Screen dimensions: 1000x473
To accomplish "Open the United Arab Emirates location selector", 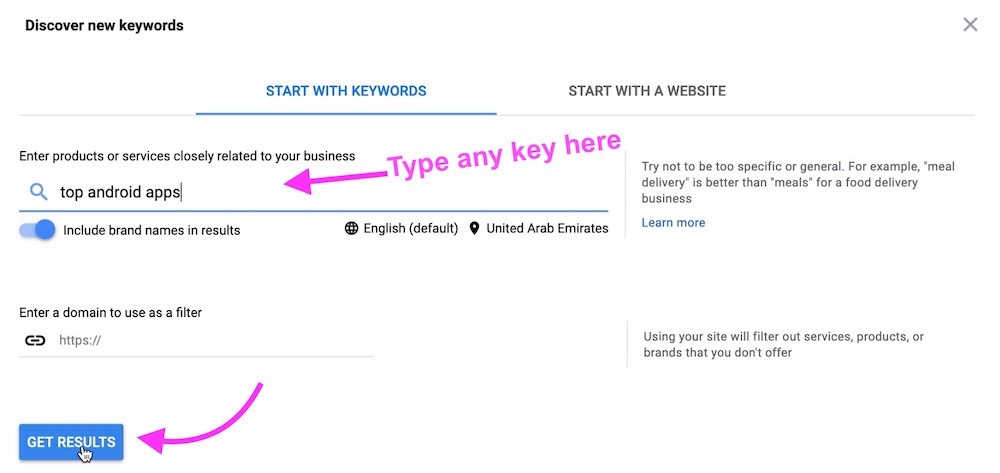I will click(x=547, y=228).
